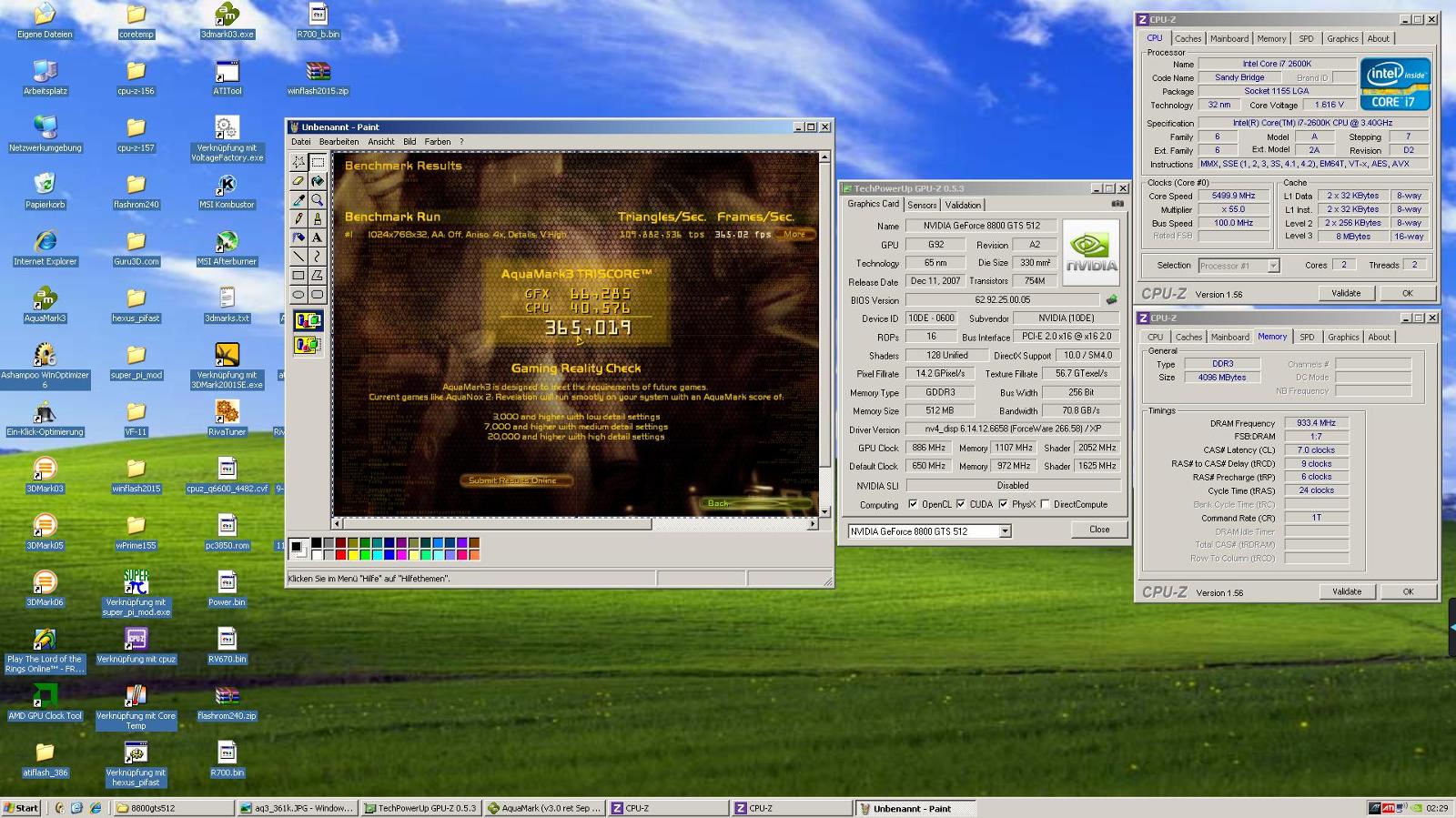Select the Free-Form Select tool in Paint
Image resolution: width=1456 pixels, height=818 pixels.
coord(298,162)
